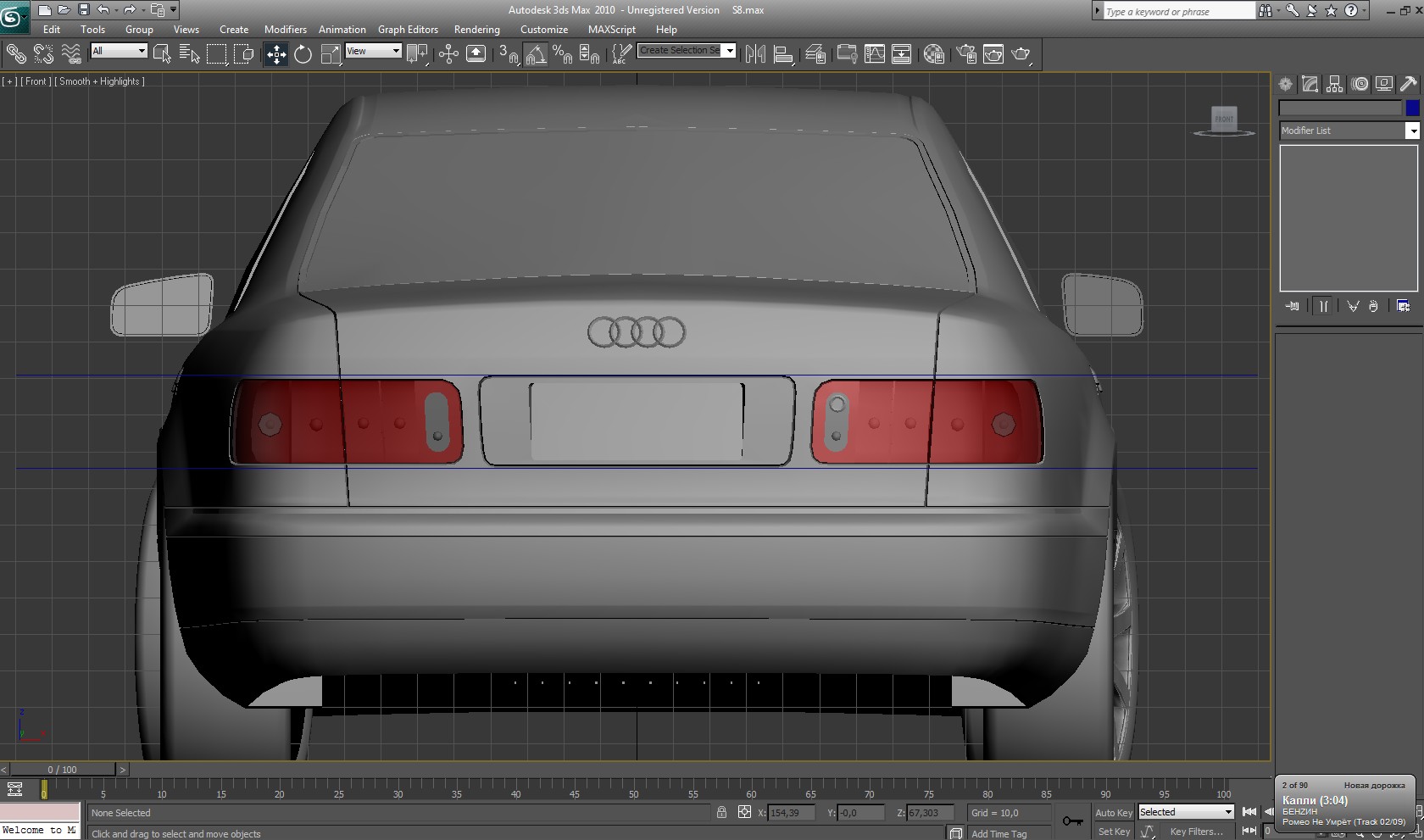The height and width of the screenshot is (840, 1424).
Task: Click the blue object color swatch
Action: (1412, 108)
